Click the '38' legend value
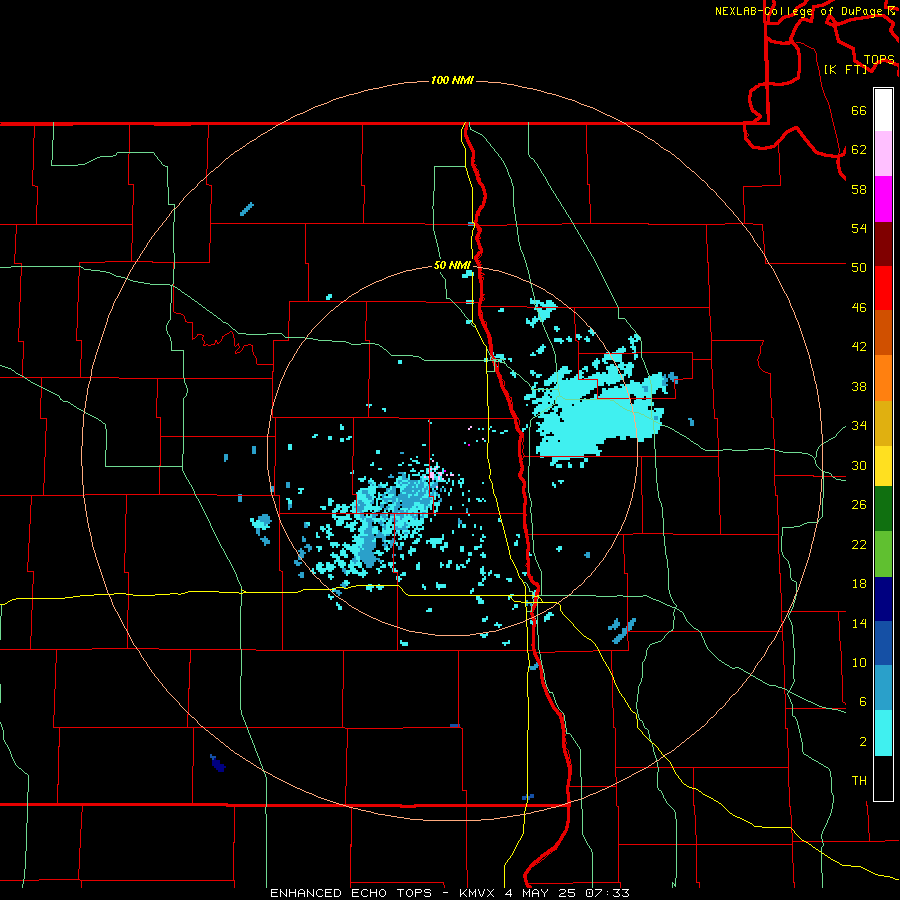The image size is (900, 900). click(x=859, y=387)
